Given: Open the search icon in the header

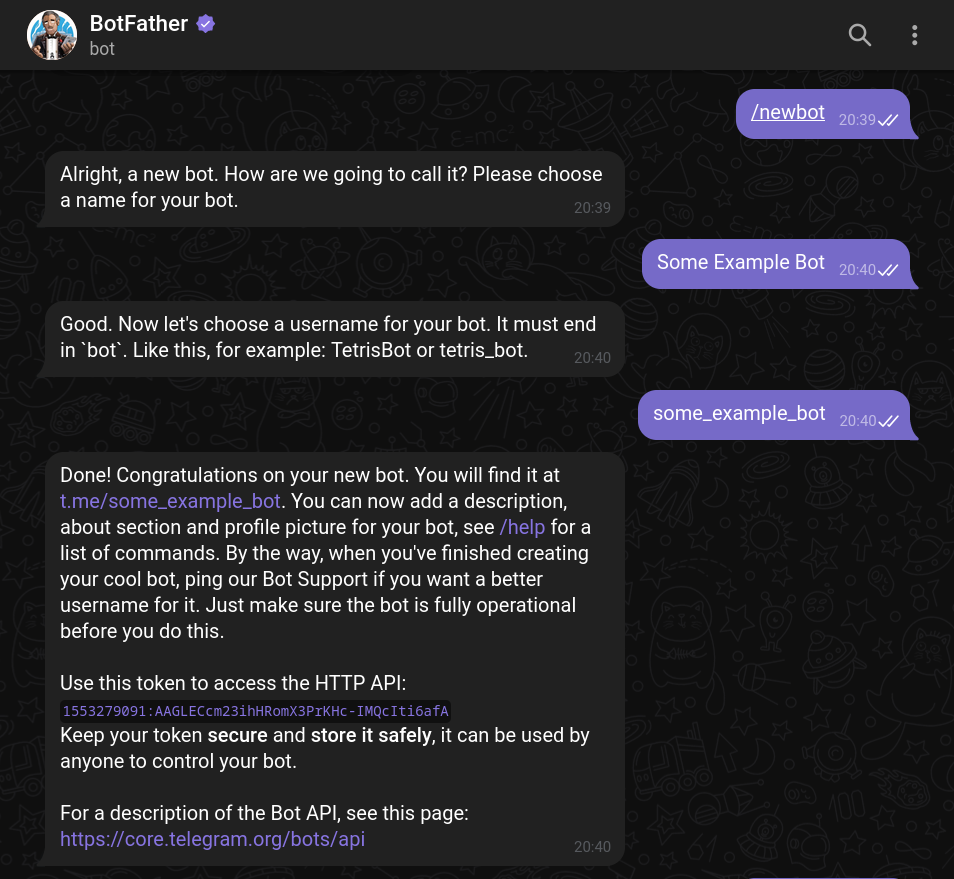Looking at the screenshot, I should tap(859, 35).
